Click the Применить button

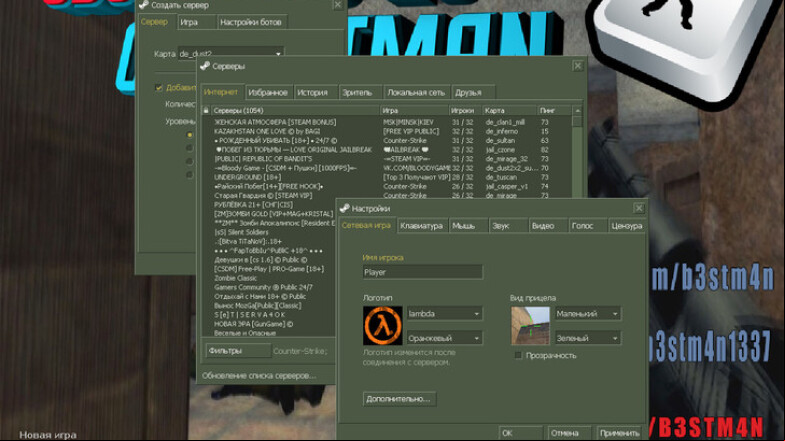(620, 433)
